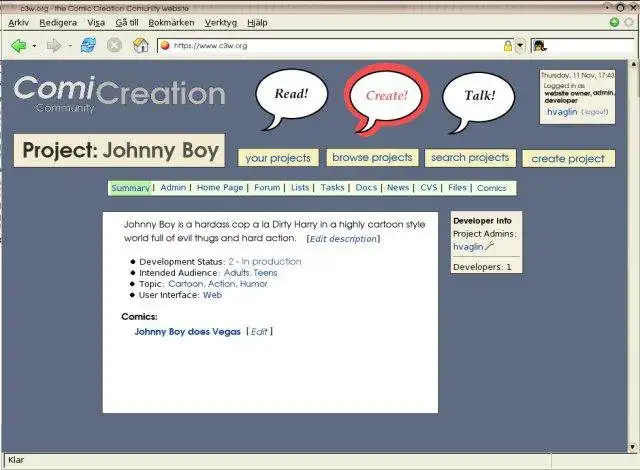
Task: Open the Verktyg menu
Action: (x=221, y=23)
